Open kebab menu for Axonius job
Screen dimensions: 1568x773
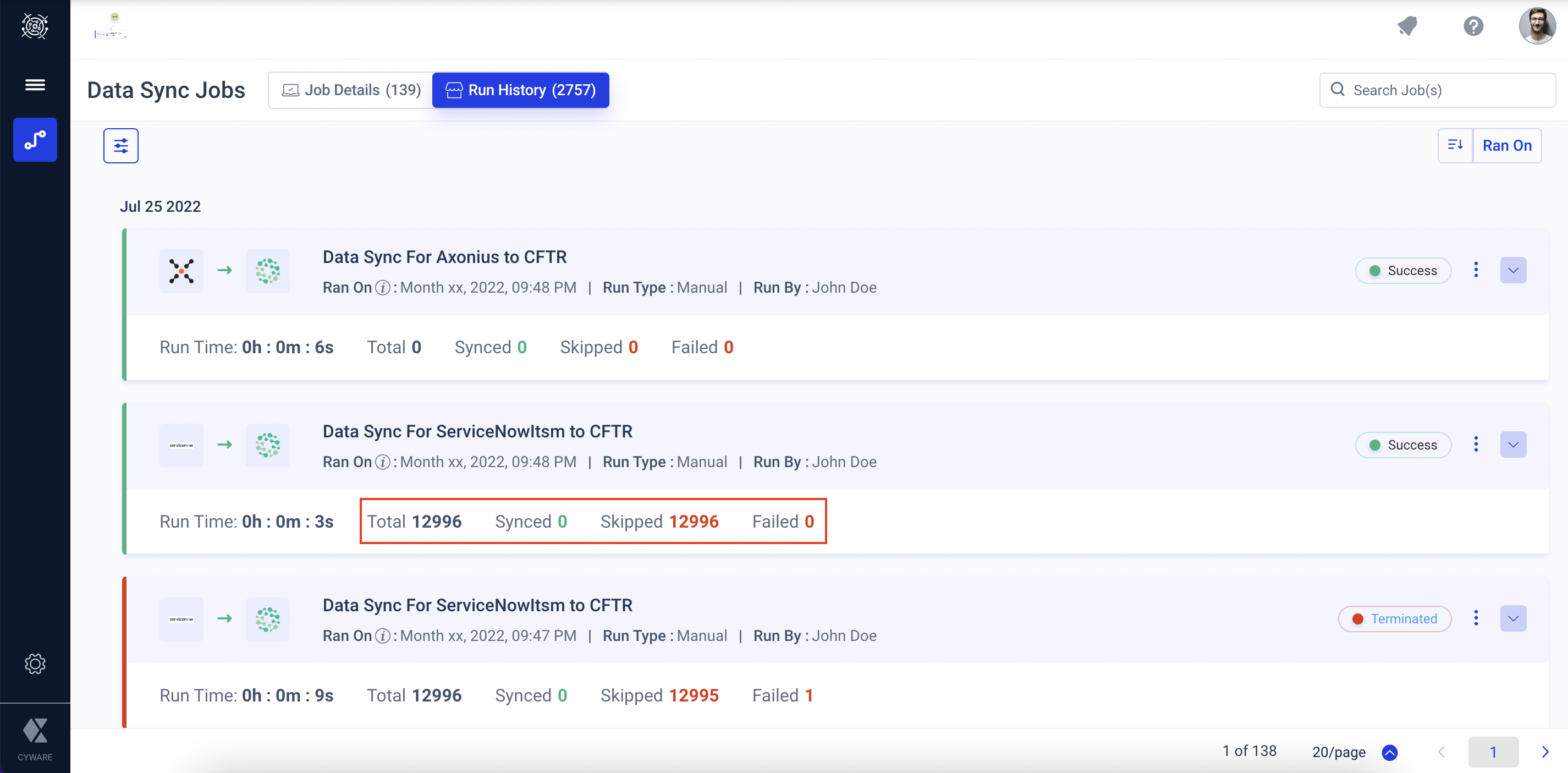click(1476, 270)
